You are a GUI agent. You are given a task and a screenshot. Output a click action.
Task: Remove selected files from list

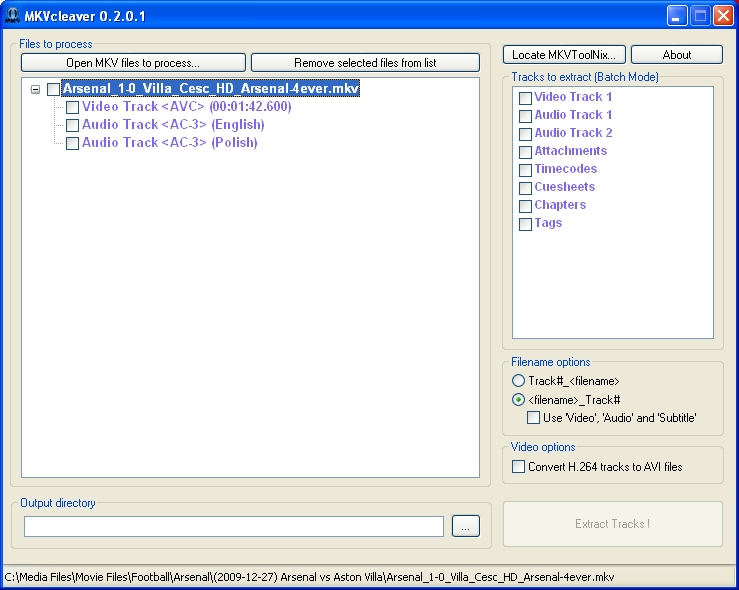tap(365, 62)
